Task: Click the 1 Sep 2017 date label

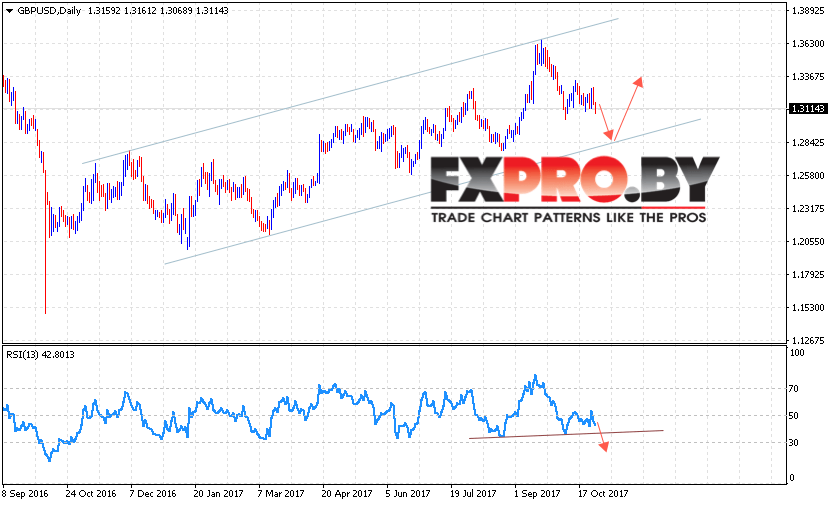Action: click(537, 494)
